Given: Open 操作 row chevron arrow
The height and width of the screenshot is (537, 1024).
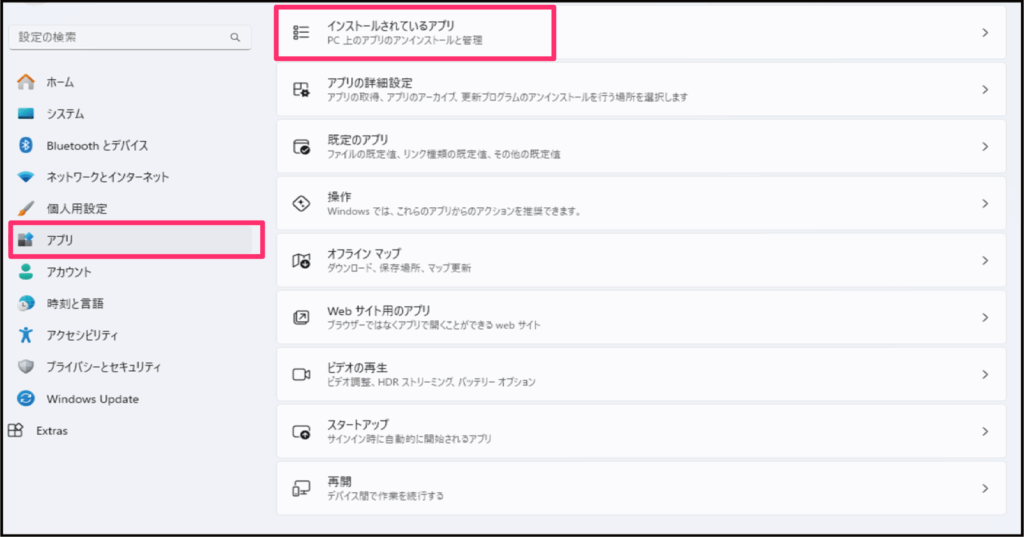Looking at the screenshot, I should pos(985,203).
